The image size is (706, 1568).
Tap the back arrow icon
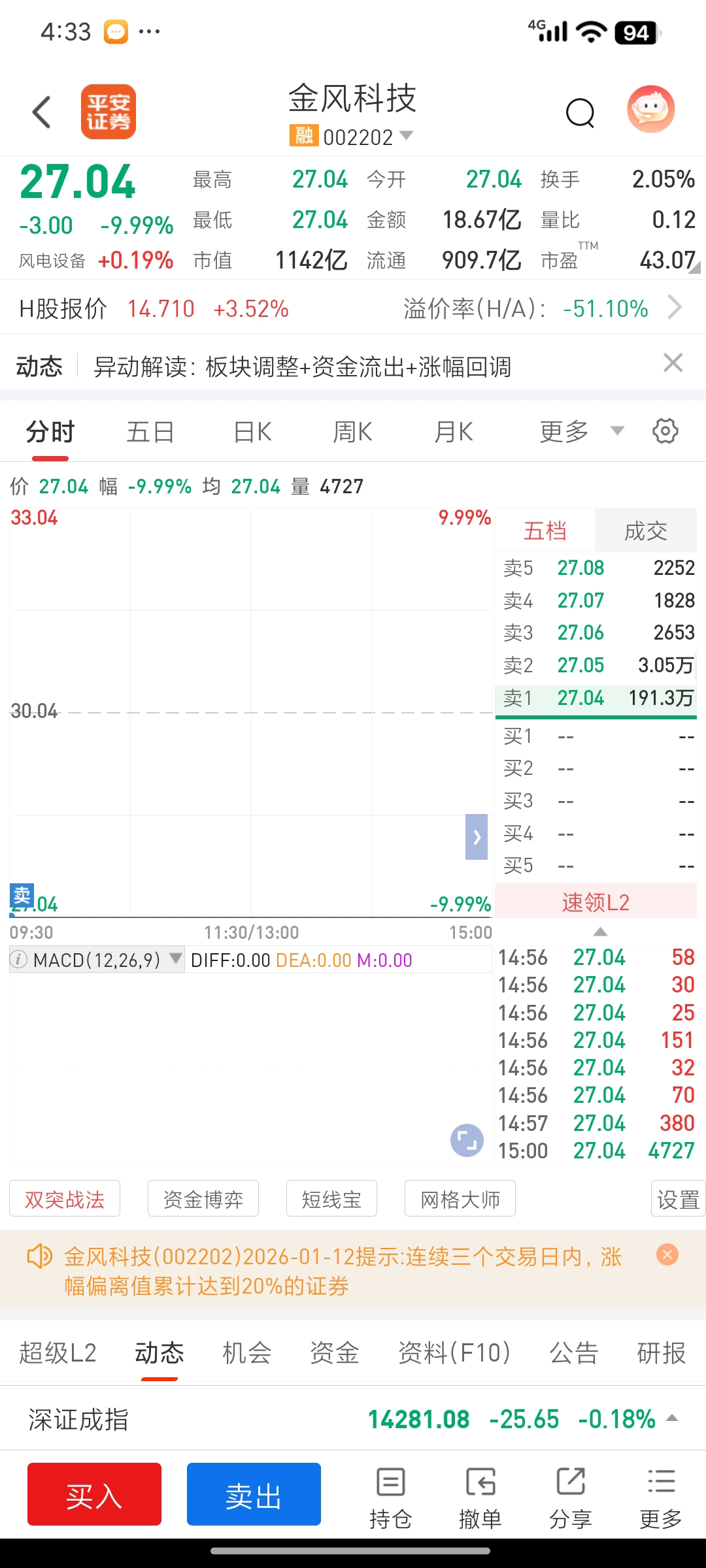point(42,112)
